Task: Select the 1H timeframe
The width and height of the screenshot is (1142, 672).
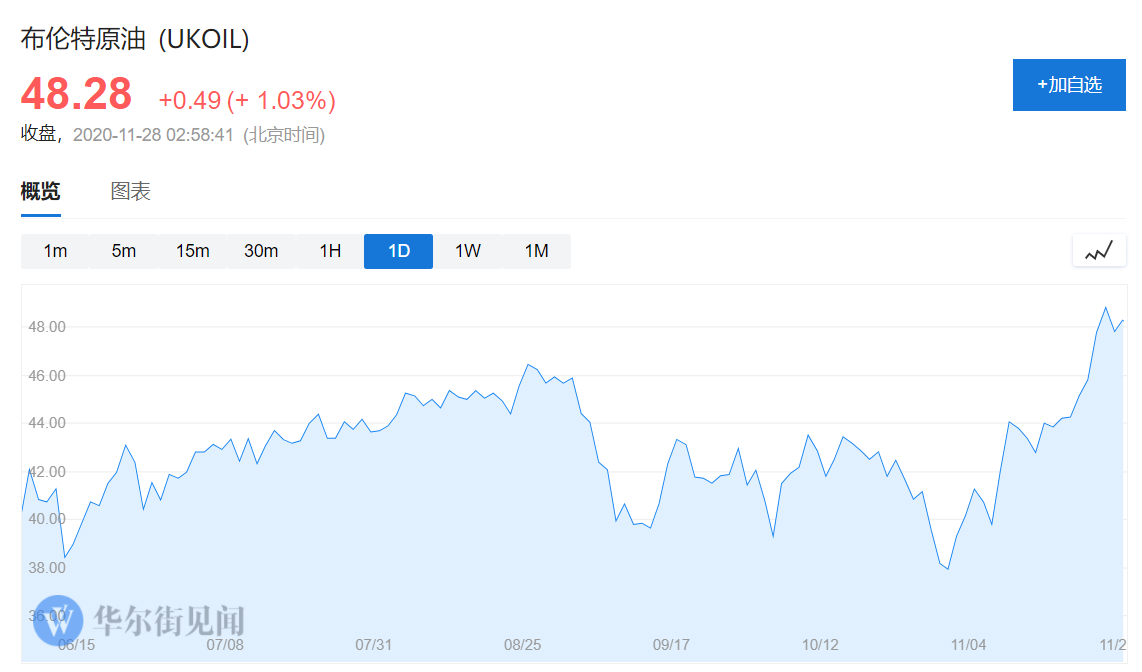Action: pos(330,251)
